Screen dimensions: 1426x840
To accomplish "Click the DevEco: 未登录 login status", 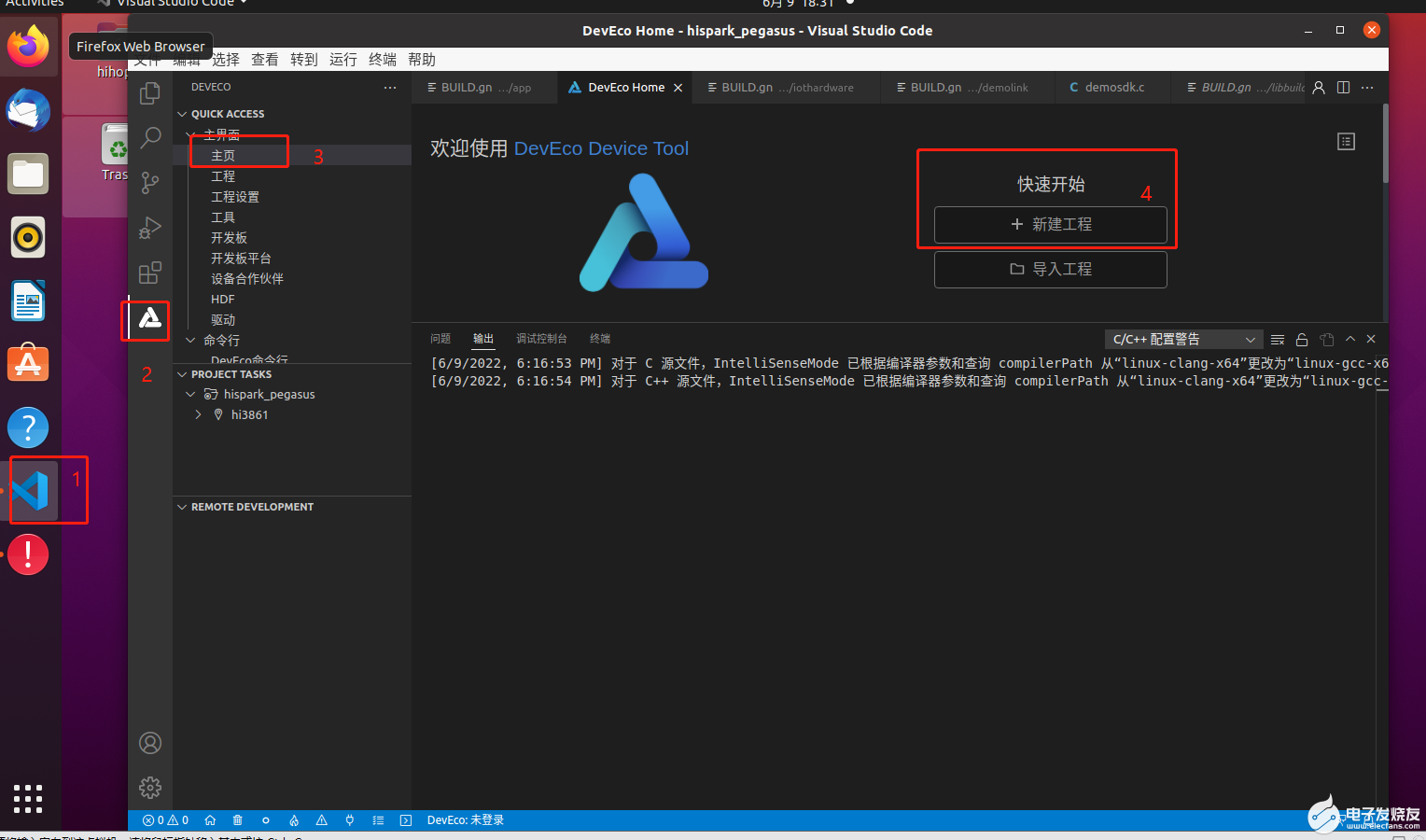I will tap(466, 820).
